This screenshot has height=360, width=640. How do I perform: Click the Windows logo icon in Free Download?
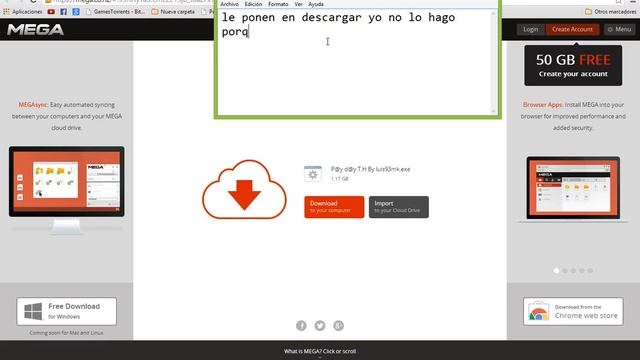coord(33,311)
